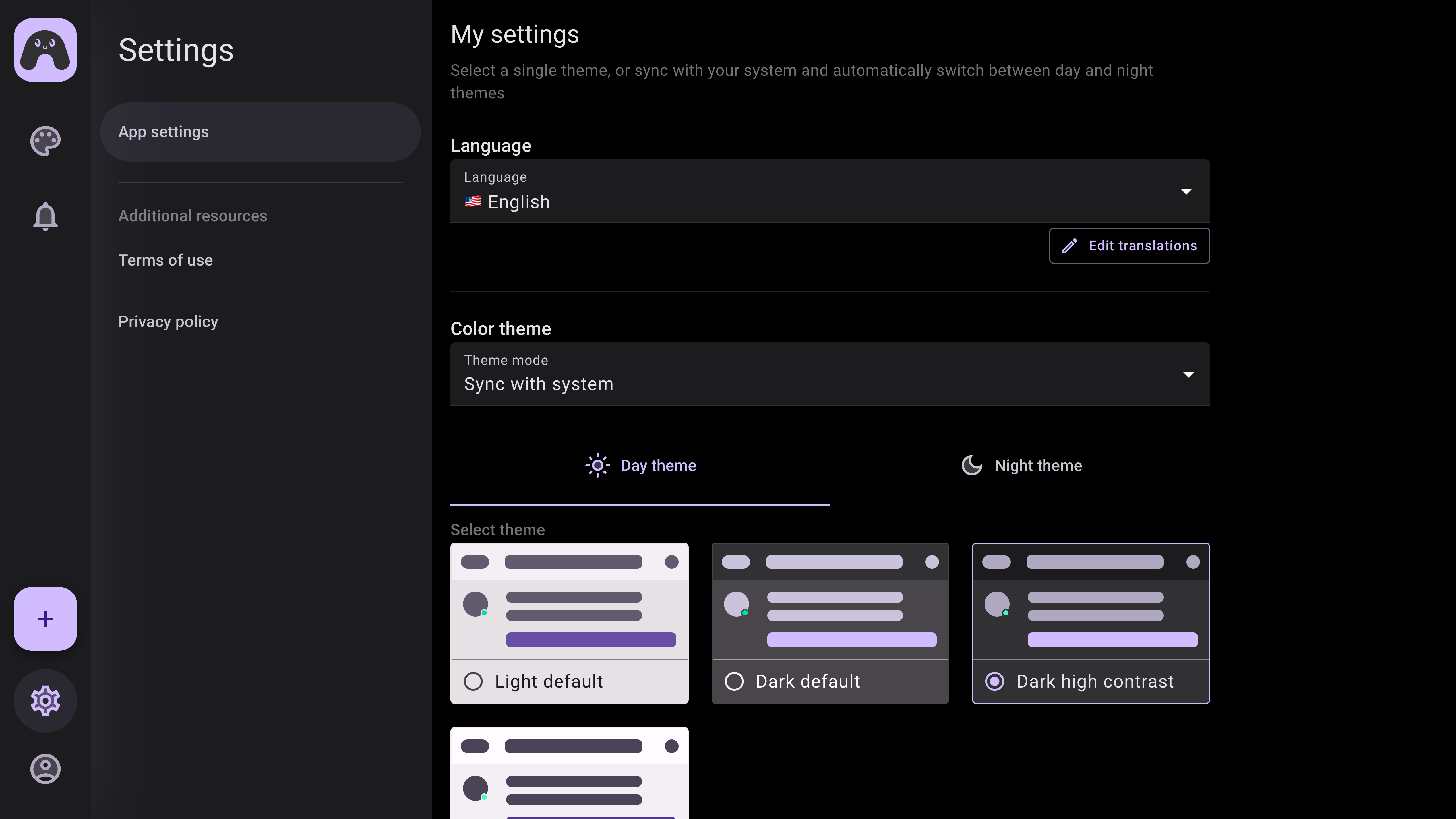Select the Light default radio button
This screenshot has height=819, width=1456.
[473, 681]
